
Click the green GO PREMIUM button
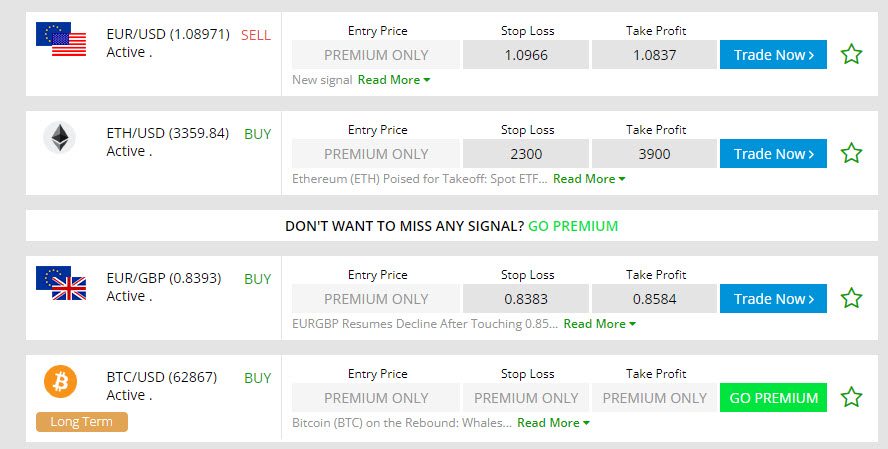pos(773,398)
